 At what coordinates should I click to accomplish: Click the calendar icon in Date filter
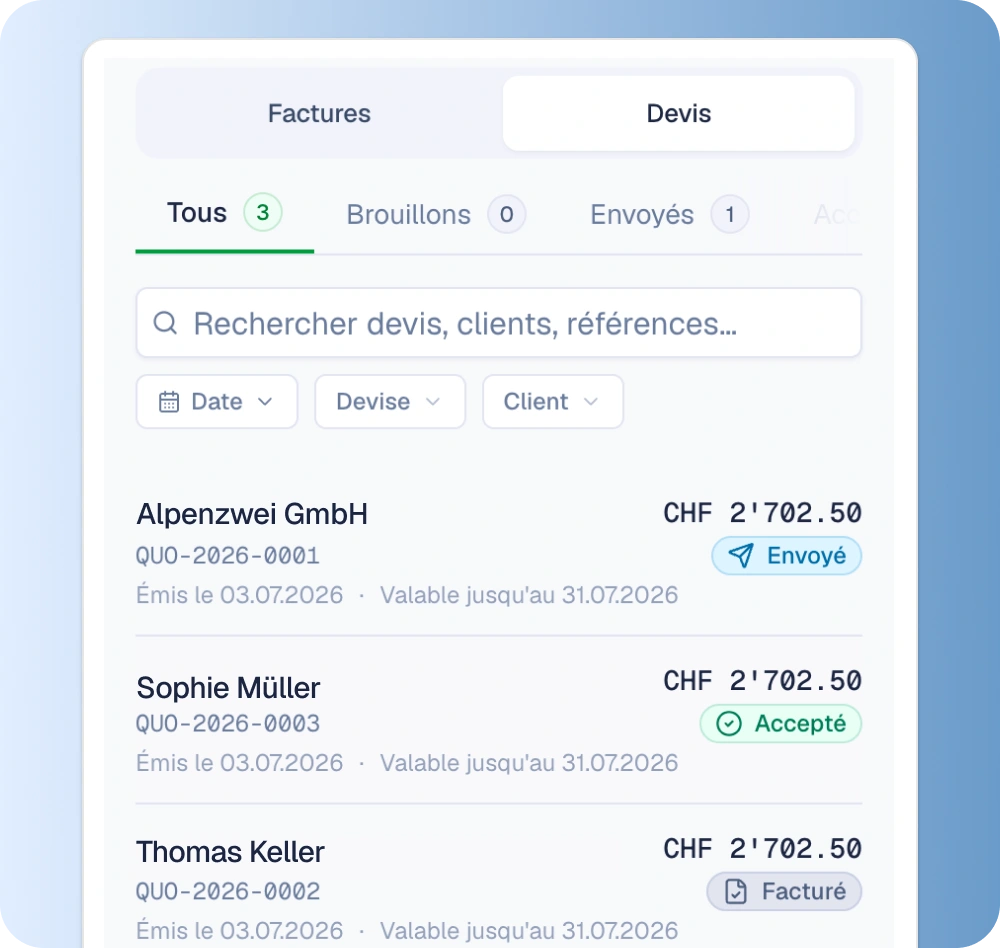169,402
